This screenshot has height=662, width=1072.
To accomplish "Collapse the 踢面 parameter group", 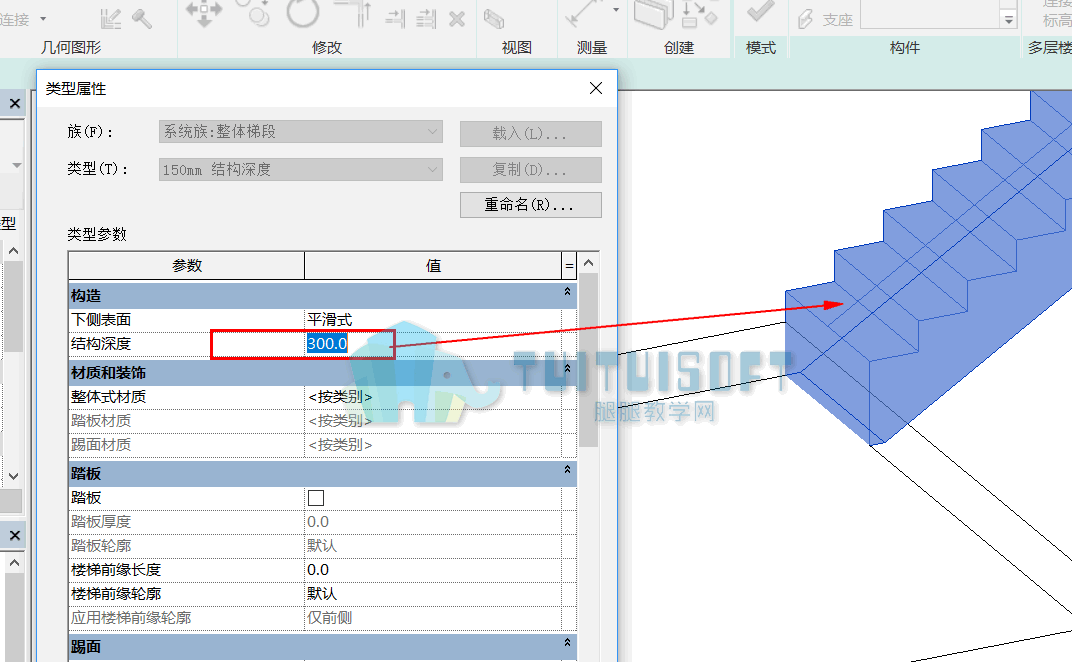I will 567,643.
